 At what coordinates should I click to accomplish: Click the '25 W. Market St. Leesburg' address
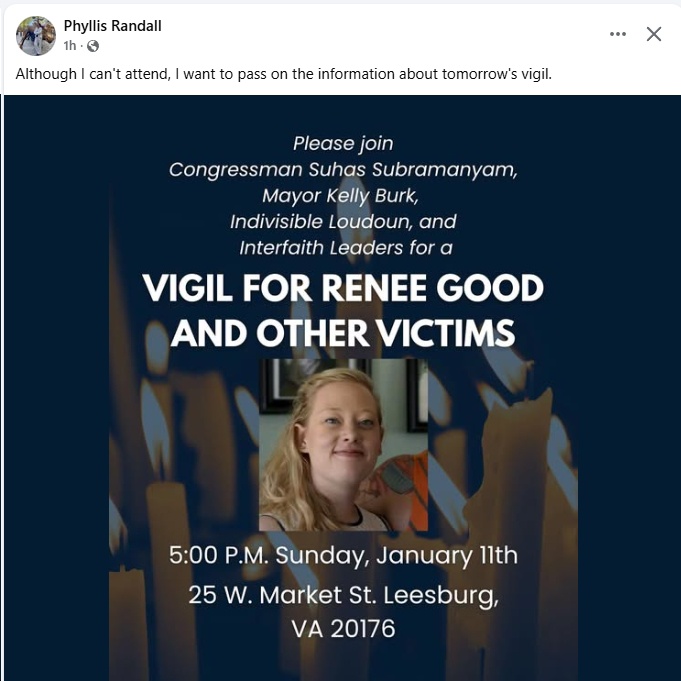coord(343,595)
